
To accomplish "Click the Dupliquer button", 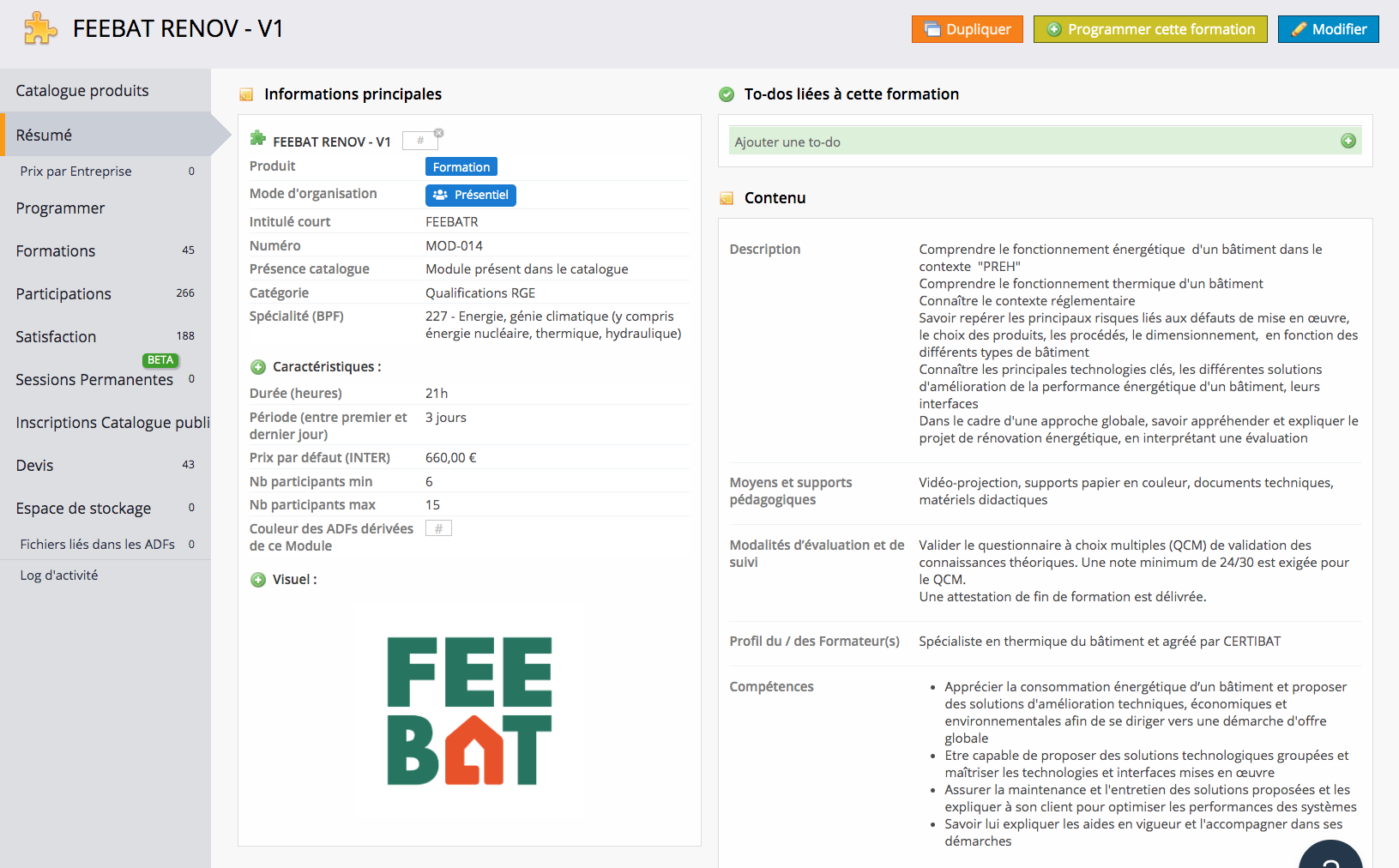I will click(968, 29).
